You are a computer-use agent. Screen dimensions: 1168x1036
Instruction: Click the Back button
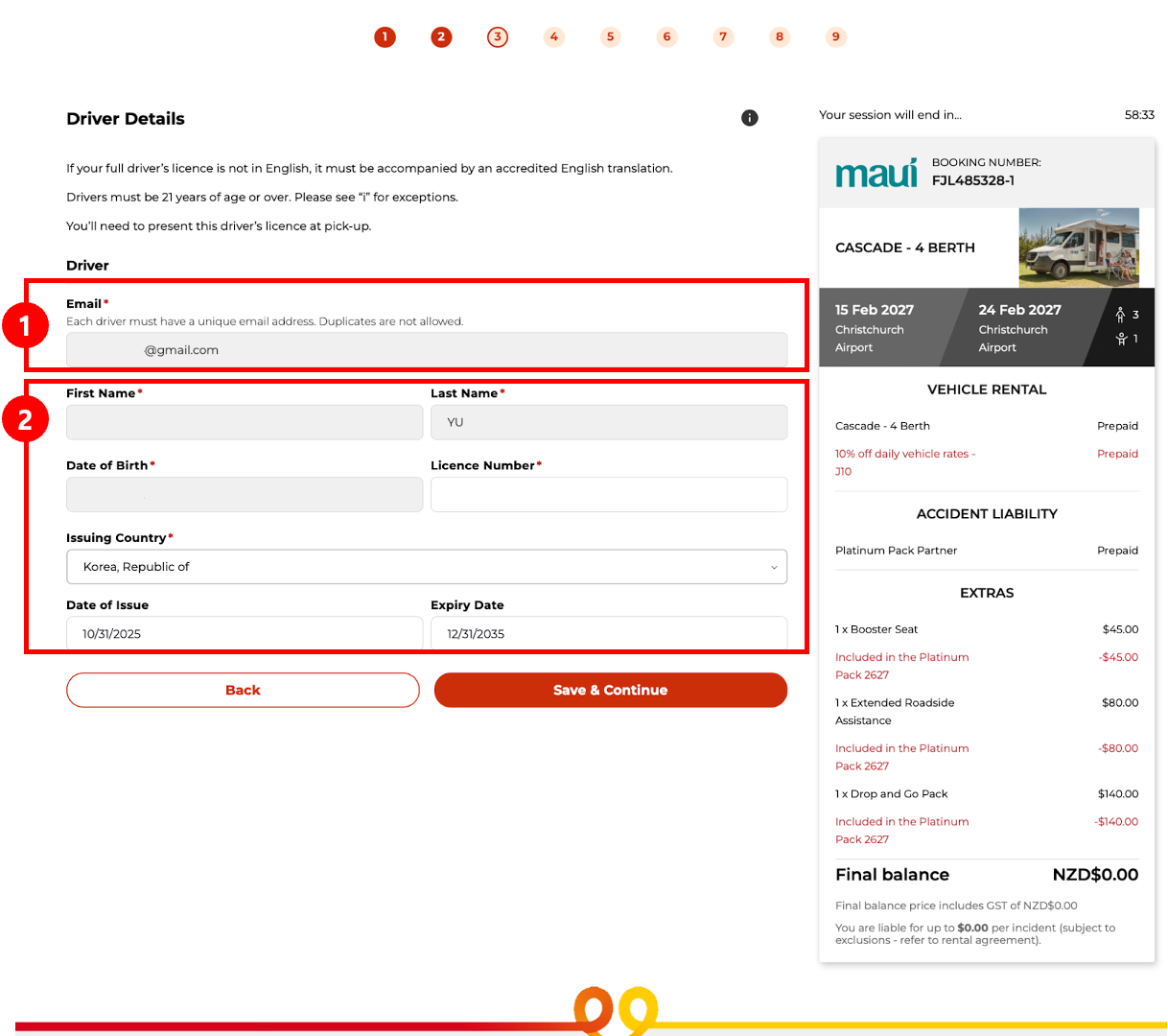pyautogui.click(x=243, y=690)
